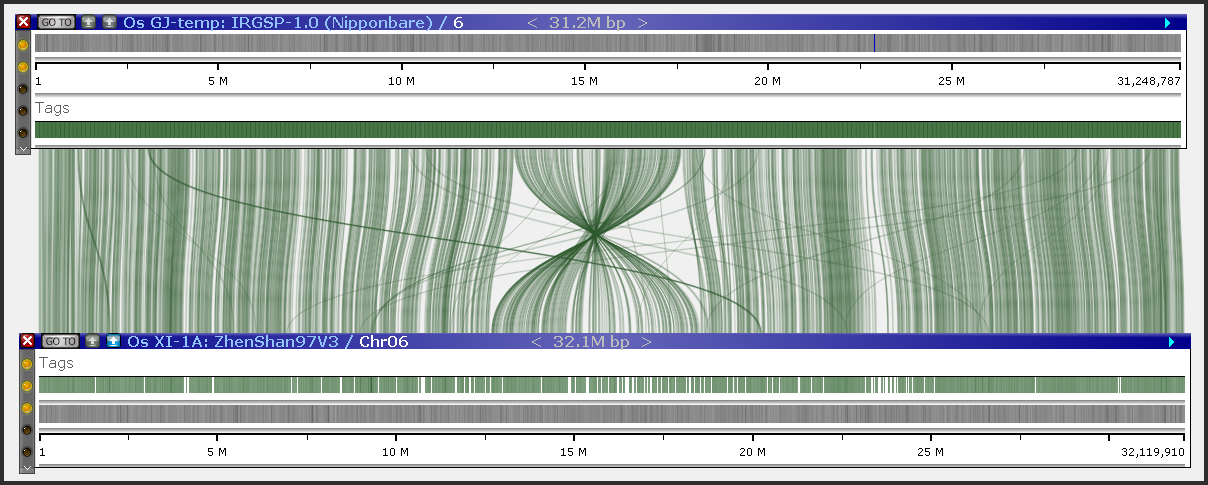This screenshot has height=485, width=1208.
Task: Click cyan triangle at right of ZhenShan97V3 header
Action: 1171,341
